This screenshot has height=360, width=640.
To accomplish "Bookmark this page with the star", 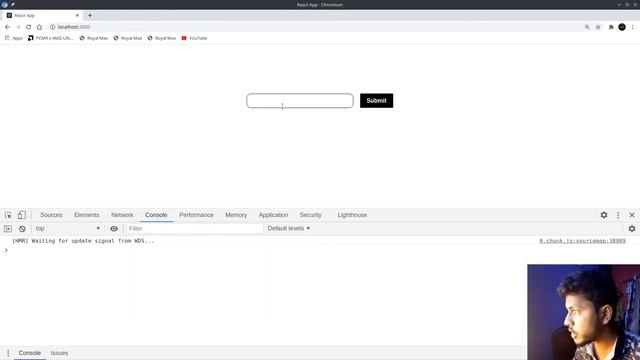I will [x=598, y=27].
